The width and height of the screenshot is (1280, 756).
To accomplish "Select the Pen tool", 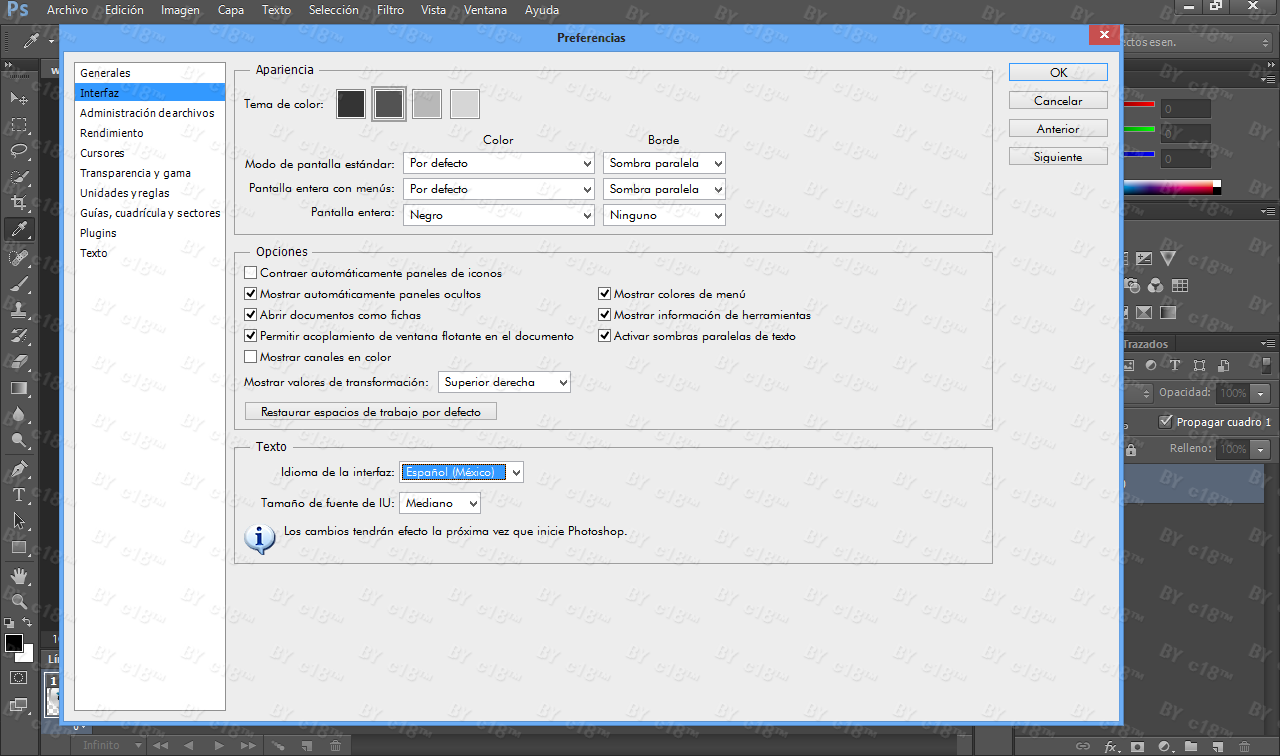I will (19, 468).
